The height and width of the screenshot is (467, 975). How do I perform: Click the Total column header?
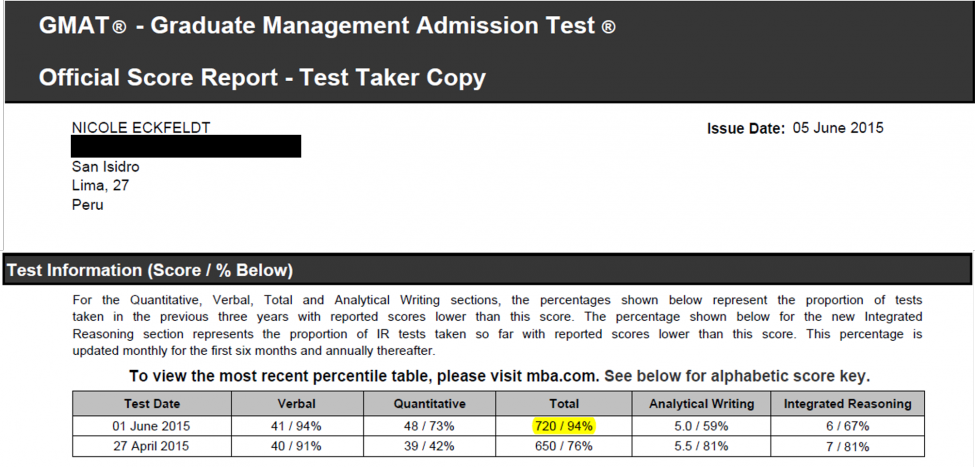pos(564,404)
